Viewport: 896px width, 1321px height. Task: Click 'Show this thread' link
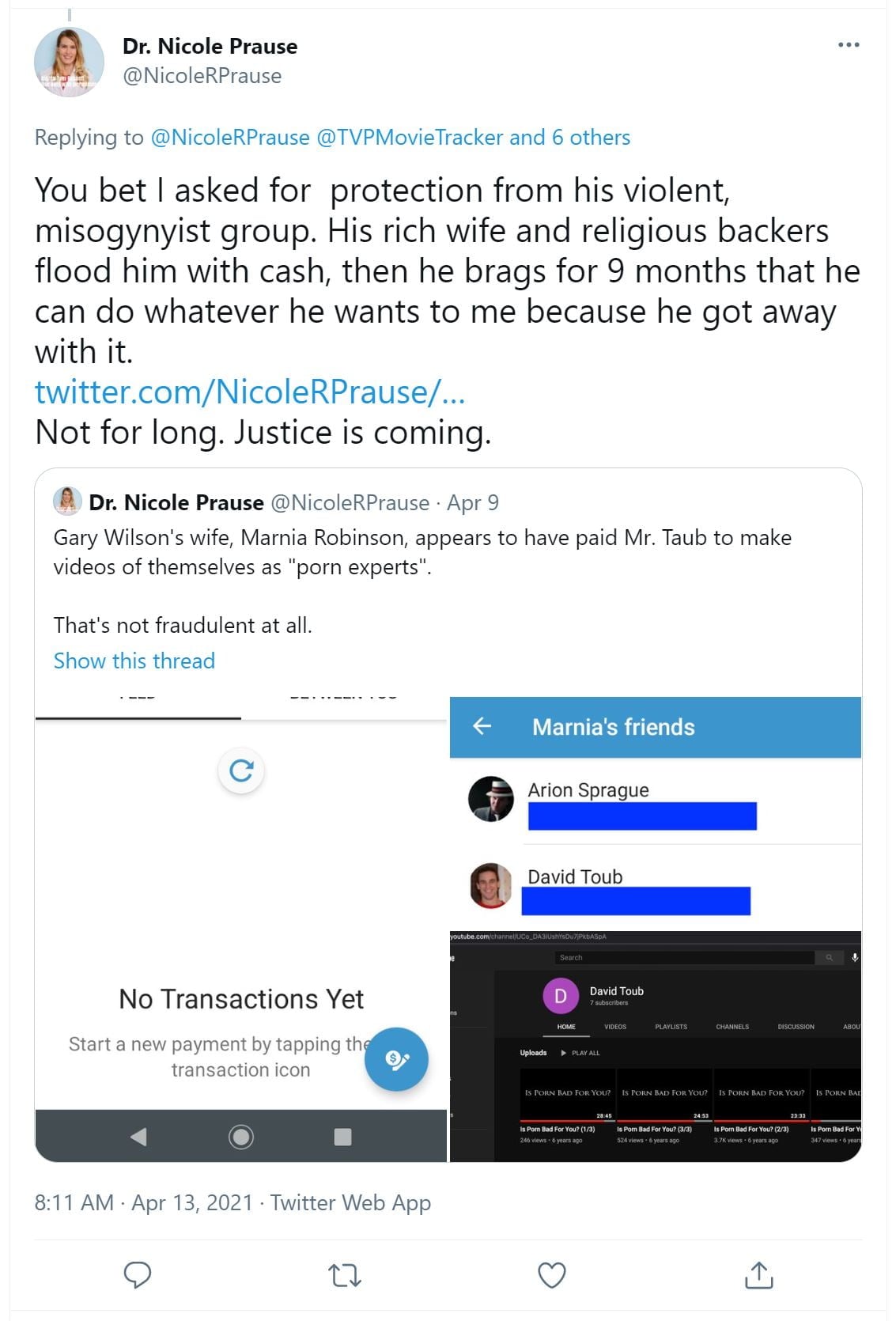pos(134,660)
